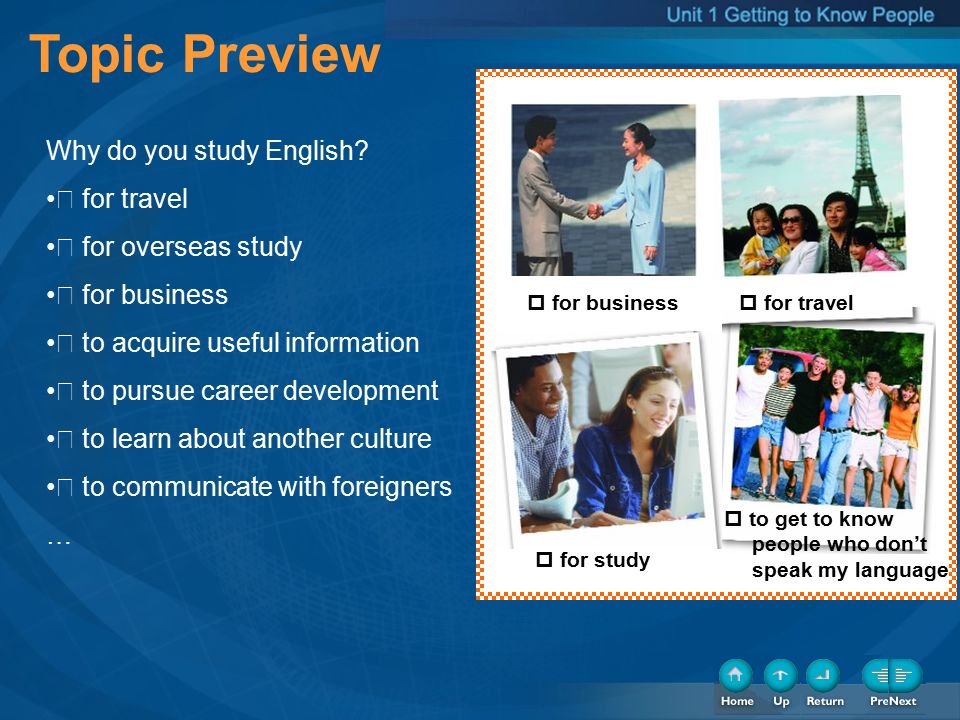The width and height of the screenshot is (960, 720).
Task: Go to the Home slide icon
Action: coord(735,676)
